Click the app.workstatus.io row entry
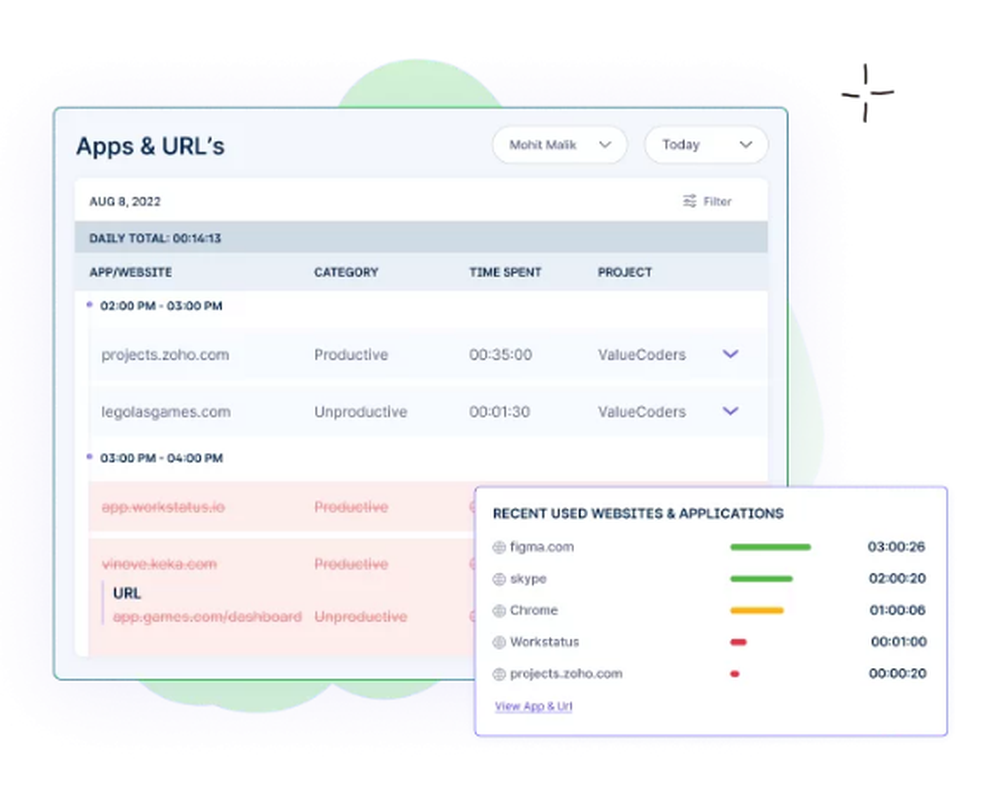This screenshot has height=798, width=1000. [x=163, y=507]
